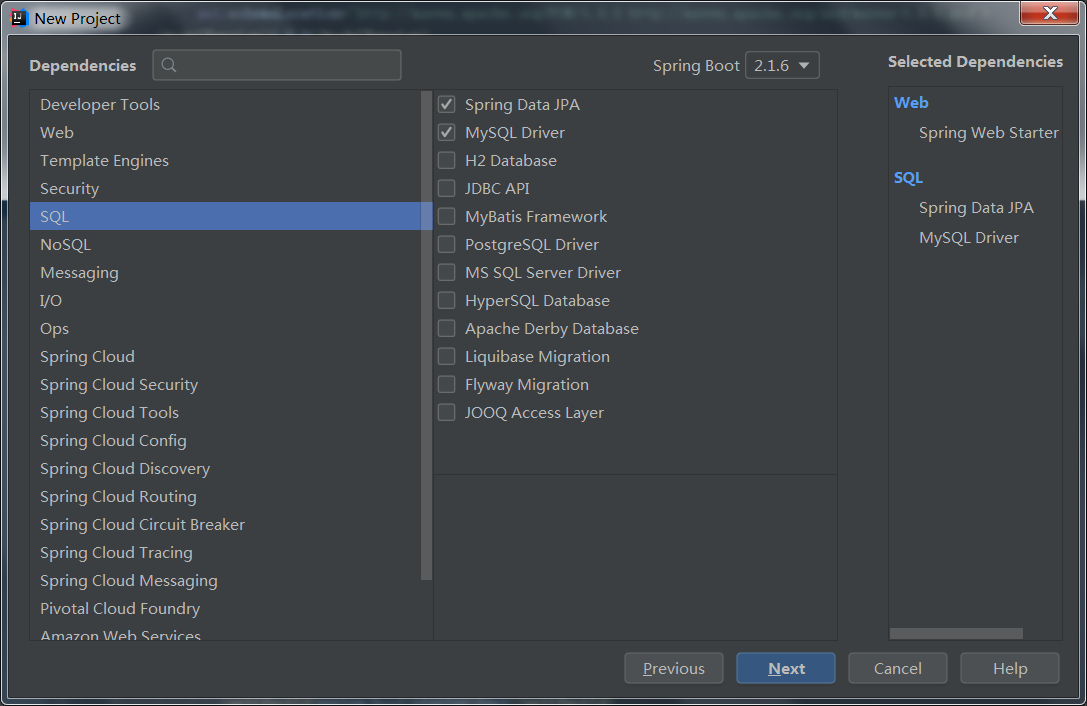Open the Spring Boot version dropdown

[782, 65]
